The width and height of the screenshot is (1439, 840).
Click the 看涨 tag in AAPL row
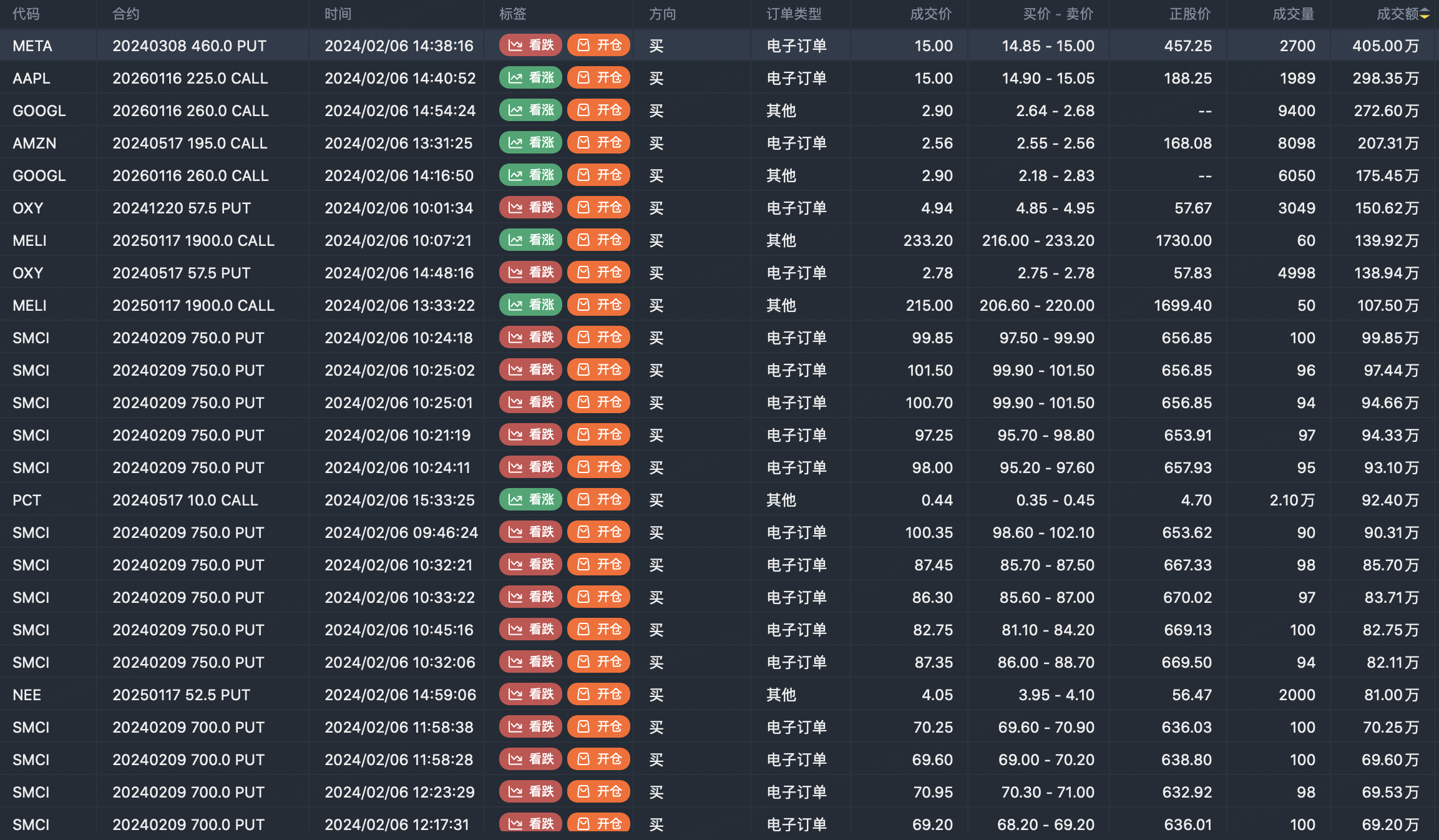tap(530, 78)
